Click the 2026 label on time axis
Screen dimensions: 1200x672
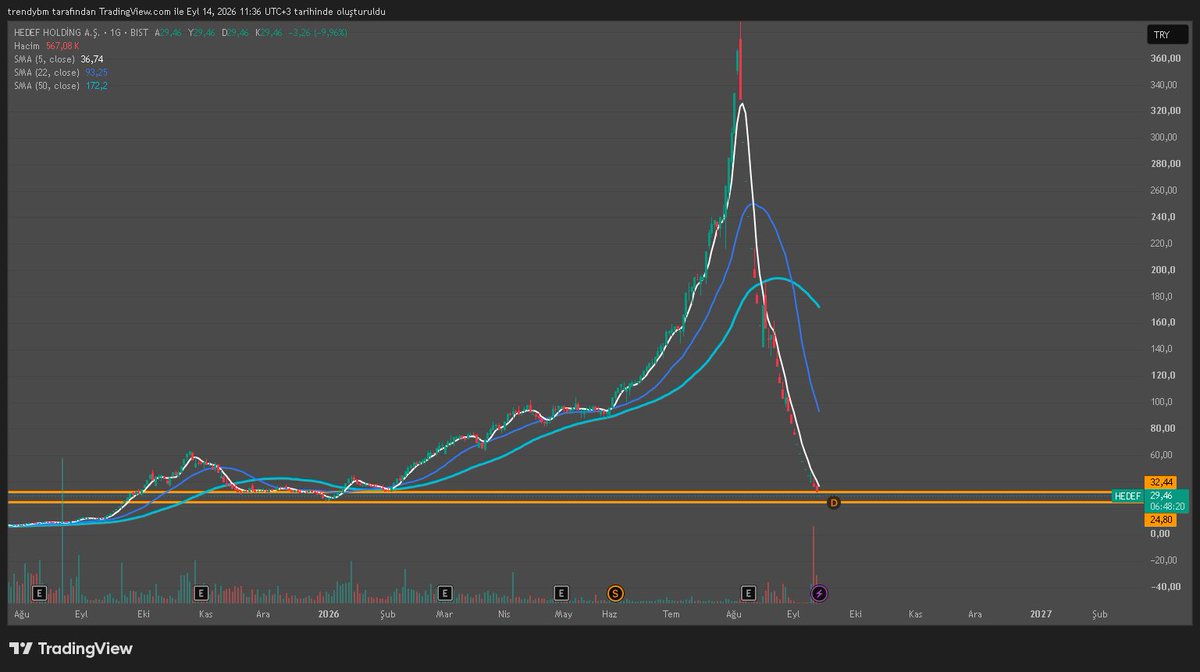tap(328, 614)
